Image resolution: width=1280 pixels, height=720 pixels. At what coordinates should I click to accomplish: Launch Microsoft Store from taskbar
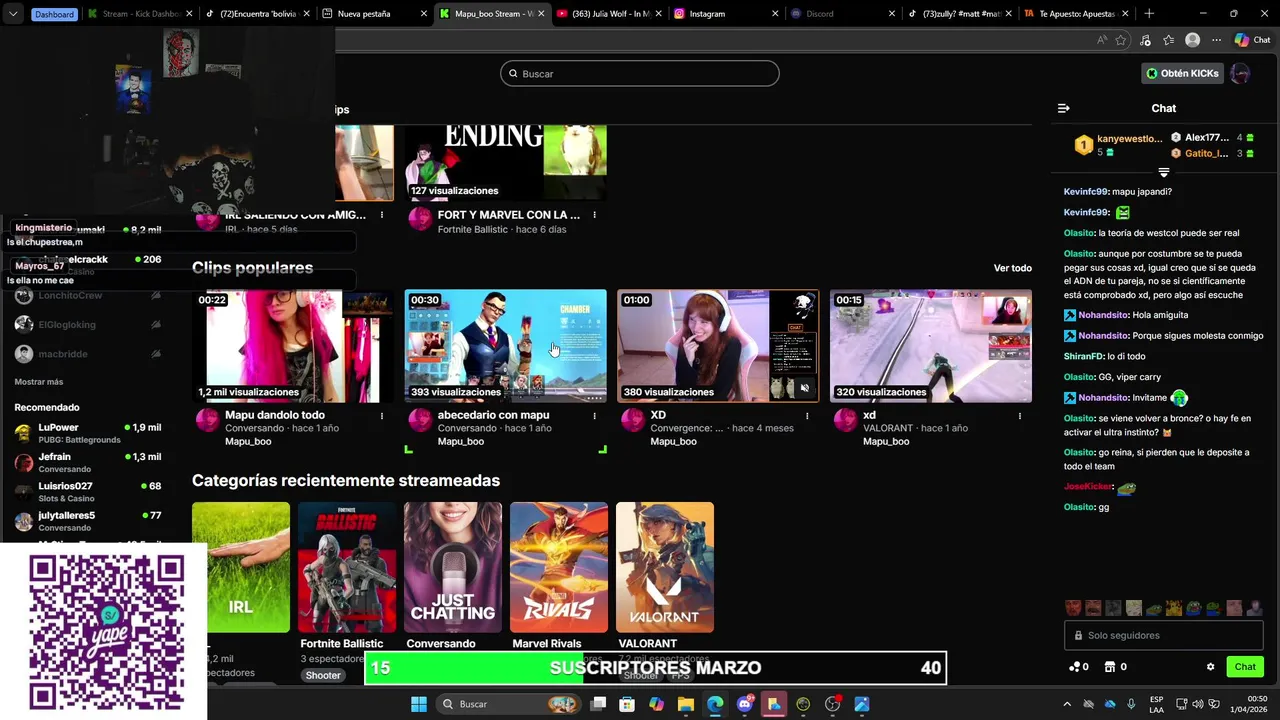point(627,704)
